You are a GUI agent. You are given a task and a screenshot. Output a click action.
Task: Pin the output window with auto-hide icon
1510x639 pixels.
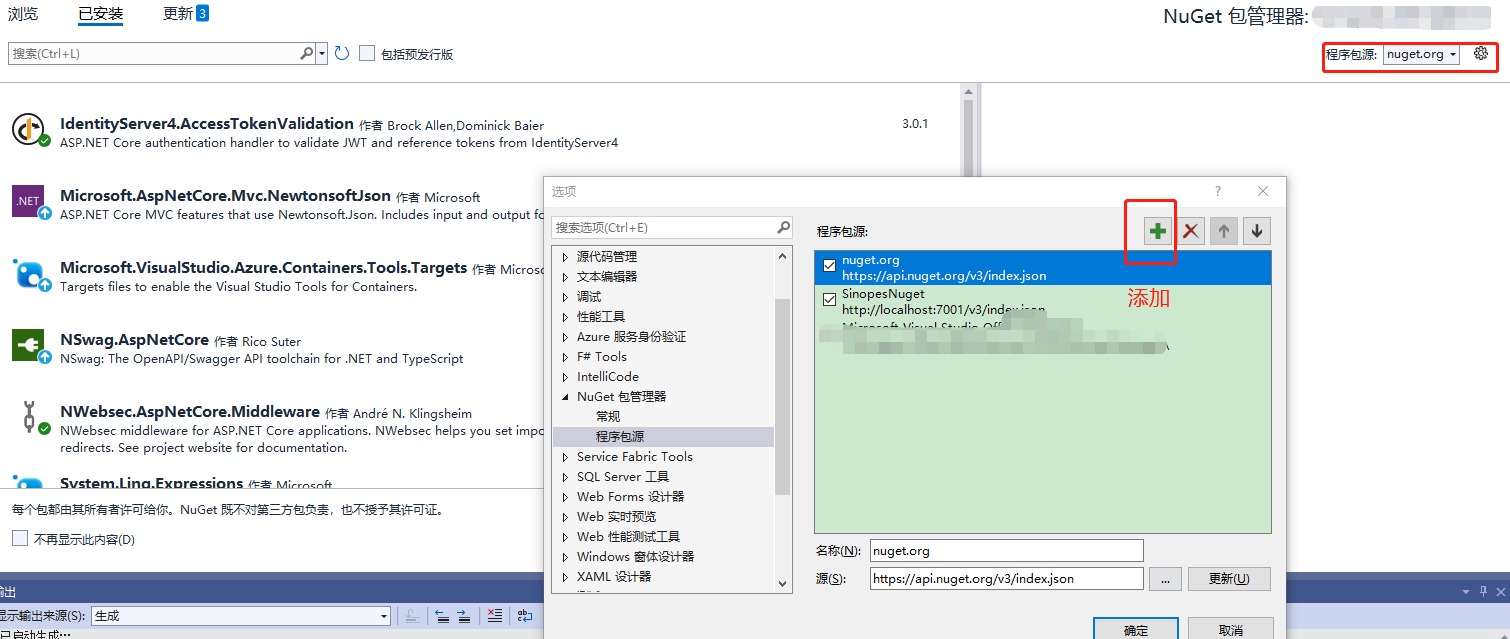pos(1483,592)
